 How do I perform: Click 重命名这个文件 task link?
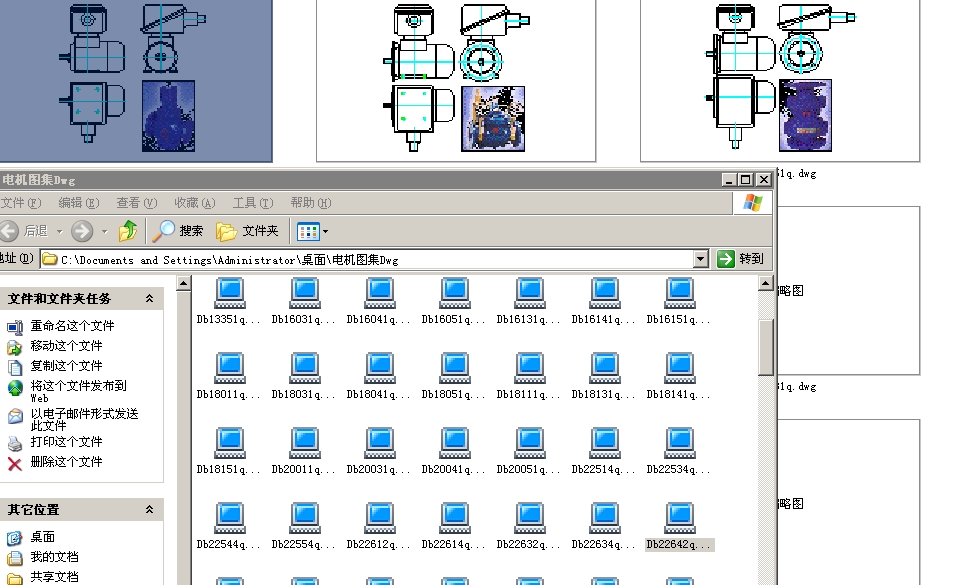[x=72, y=326]
